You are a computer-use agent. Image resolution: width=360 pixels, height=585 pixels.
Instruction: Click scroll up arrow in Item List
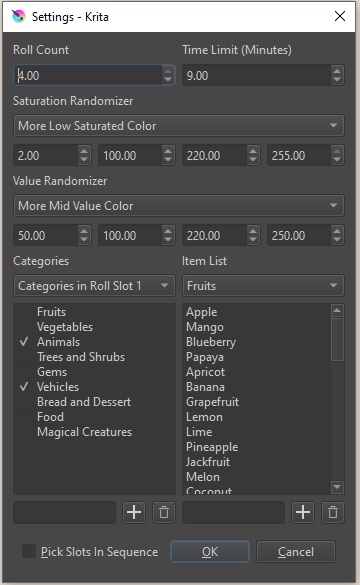(x=337, y=310)
